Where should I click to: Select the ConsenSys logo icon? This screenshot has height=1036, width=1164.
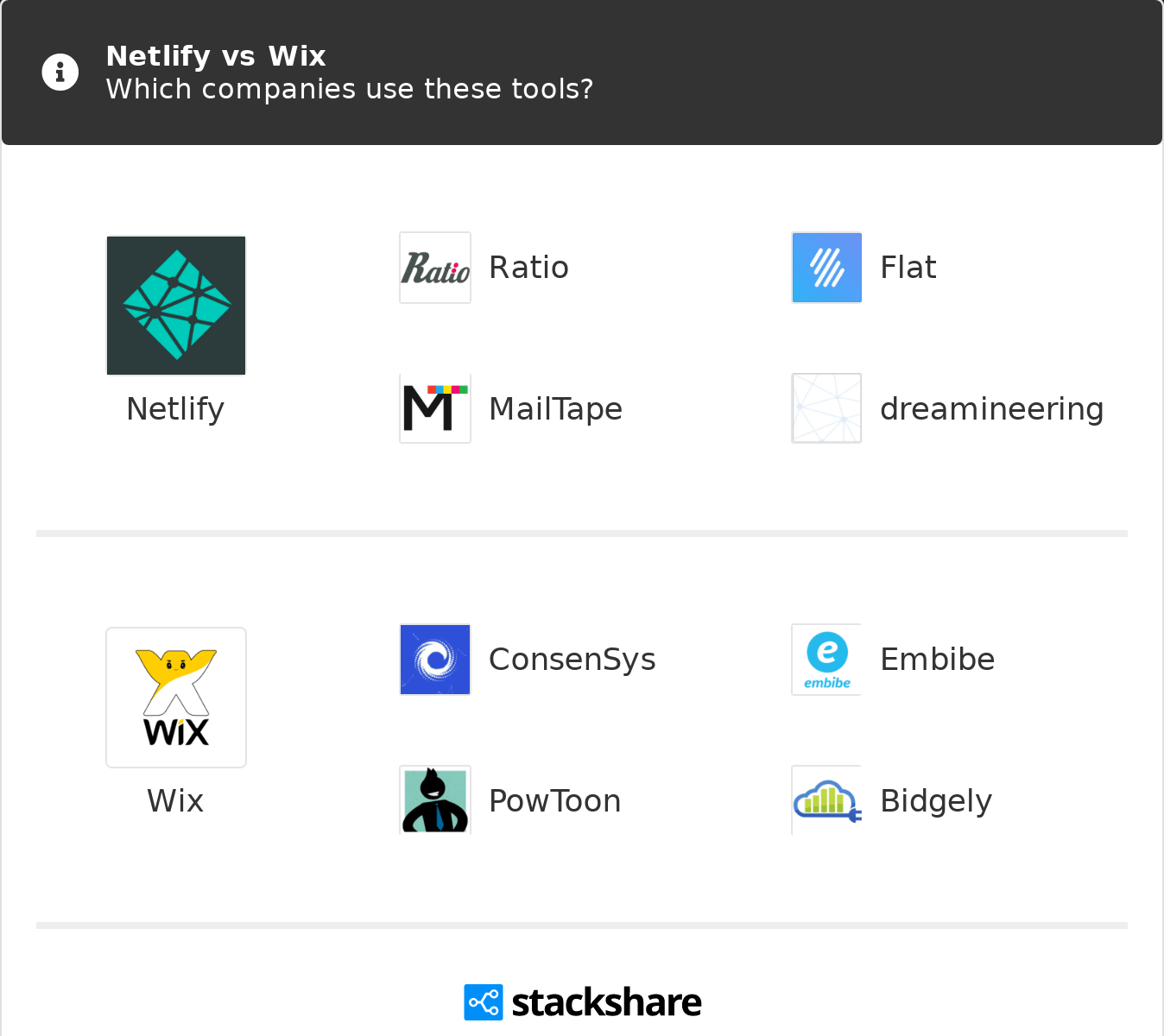pos(435,660)
